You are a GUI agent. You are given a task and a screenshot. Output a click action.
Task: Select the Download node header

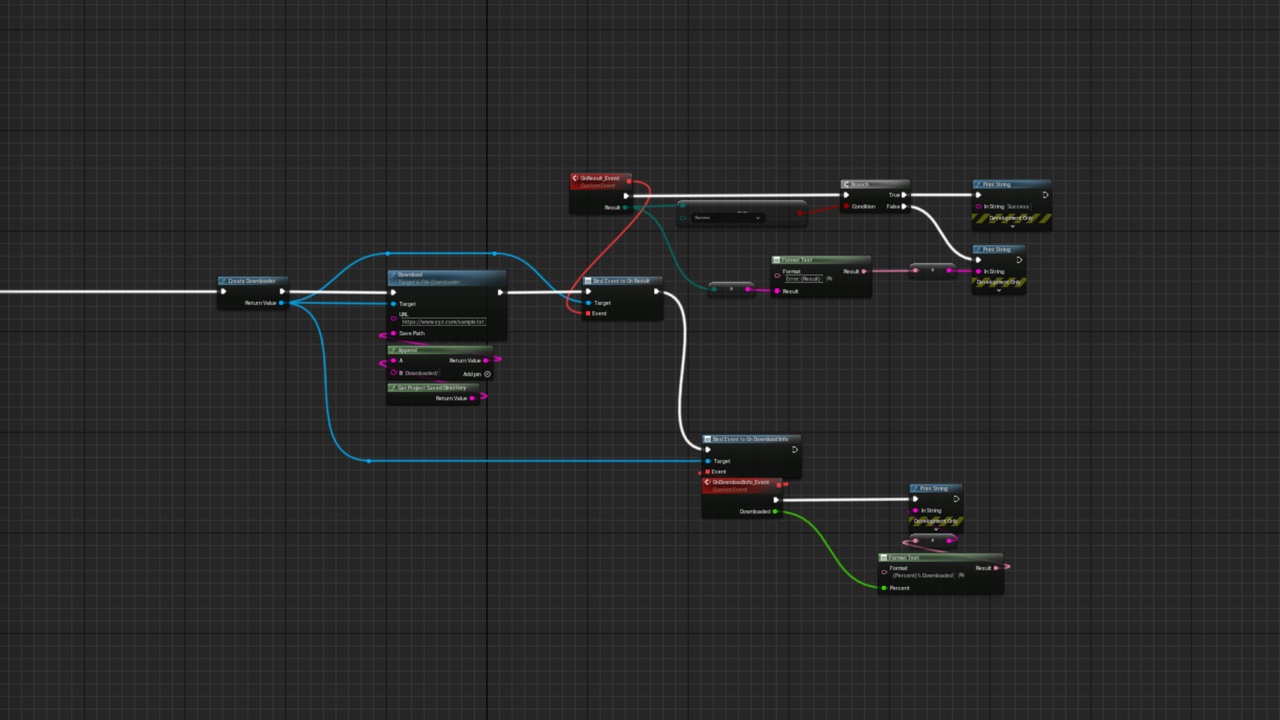(446, 278)
